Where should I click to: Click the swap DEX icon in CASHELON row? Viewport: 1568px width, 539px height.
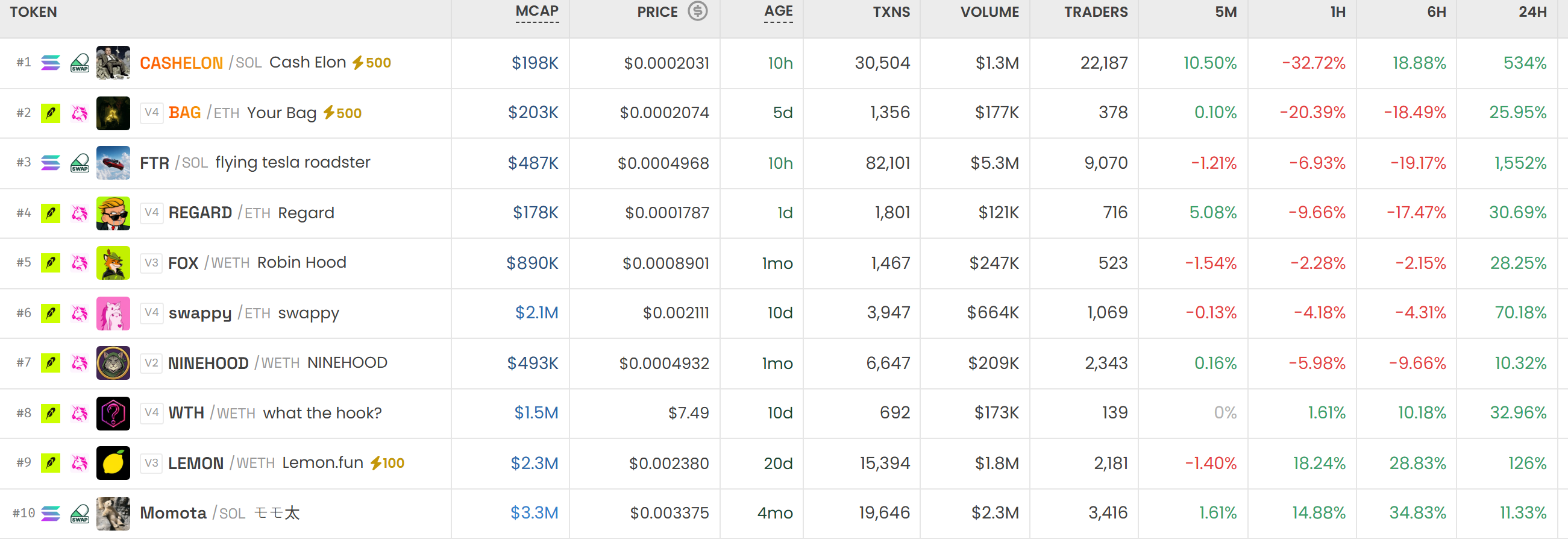[x=80, y=63]
